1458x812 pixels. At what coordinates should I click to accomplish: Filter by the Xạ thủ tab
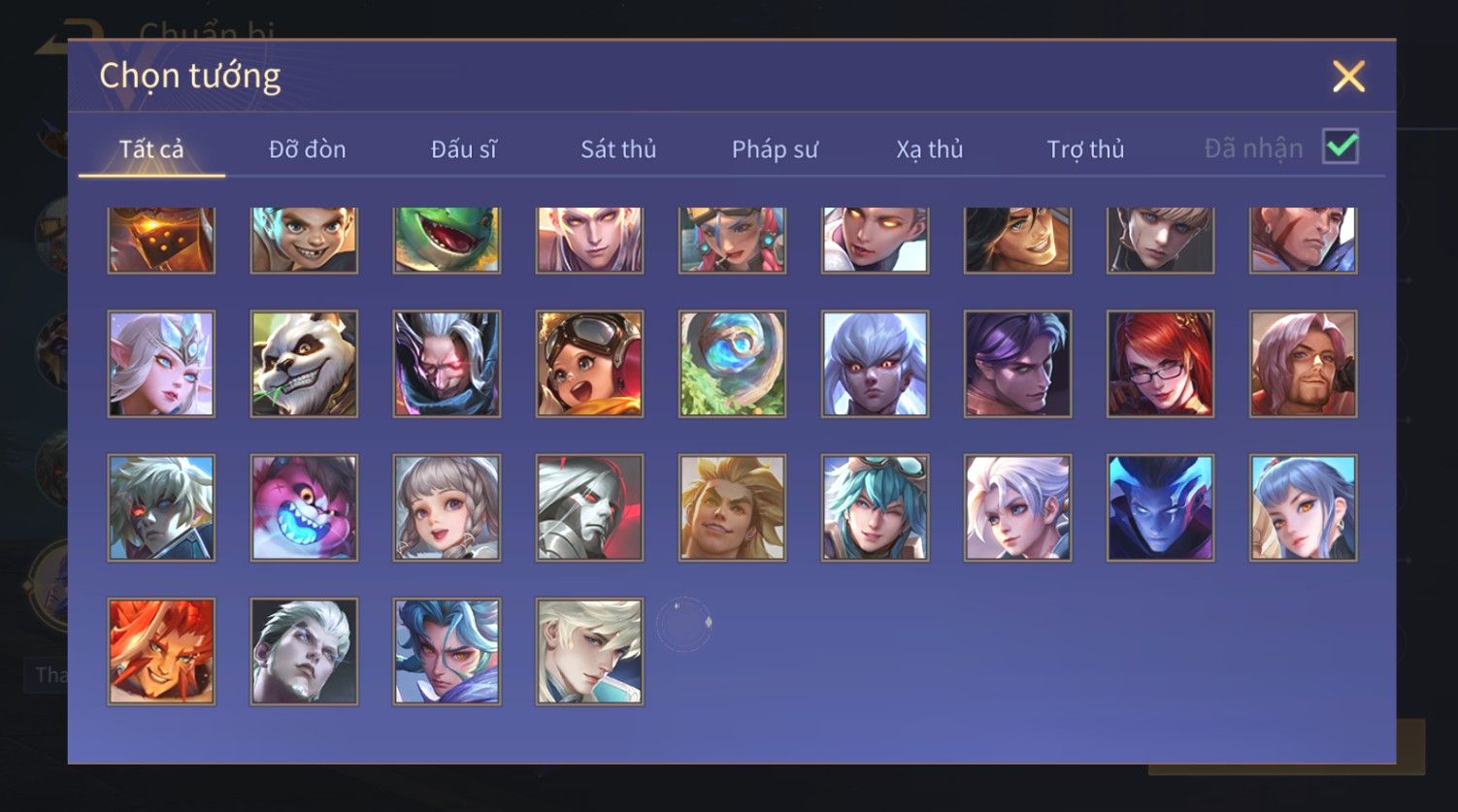pyautogui.click(x=930, y=149)
